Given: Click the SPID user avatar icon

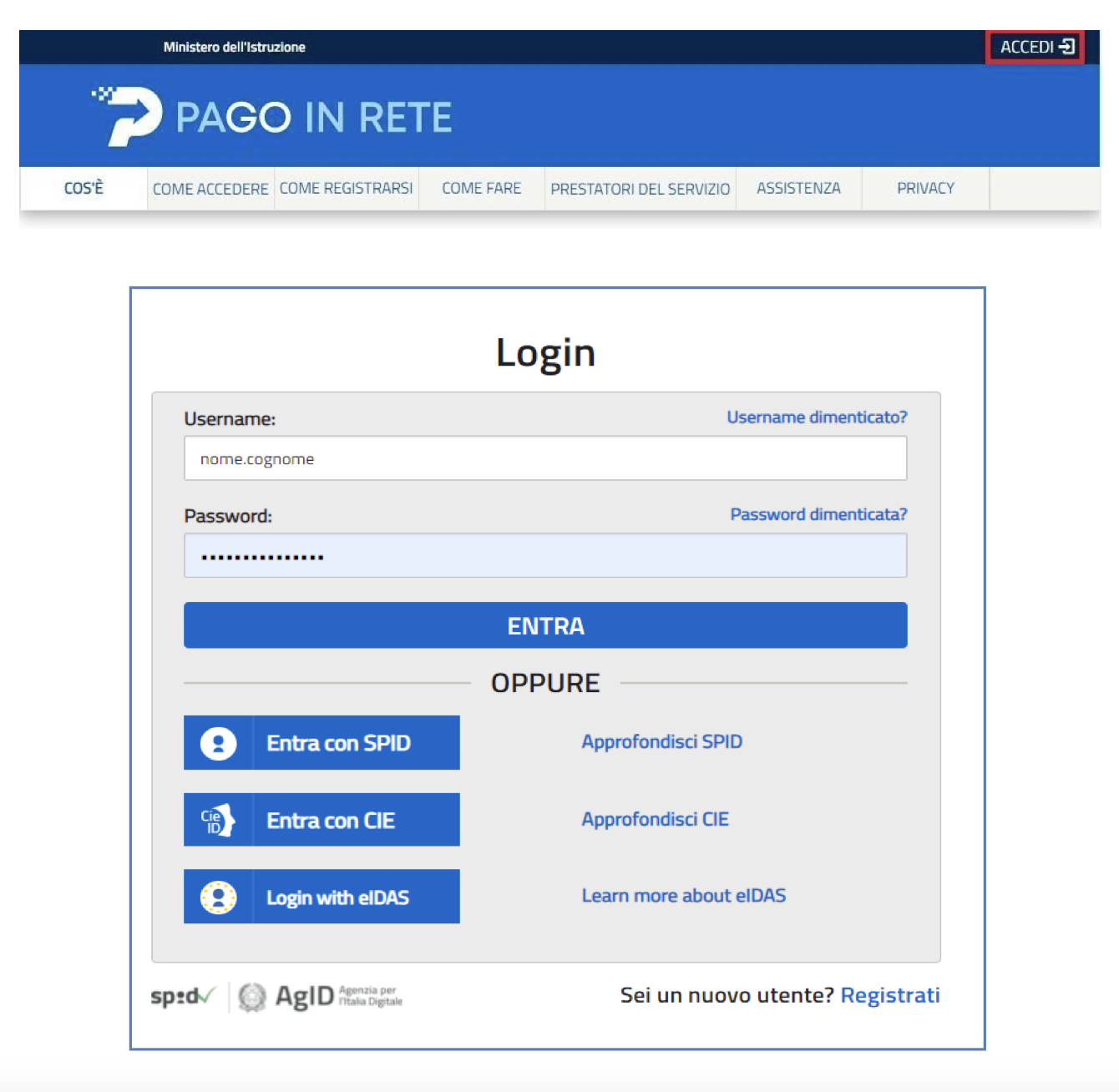Looking at the screenshot, I should click(218, 743).
